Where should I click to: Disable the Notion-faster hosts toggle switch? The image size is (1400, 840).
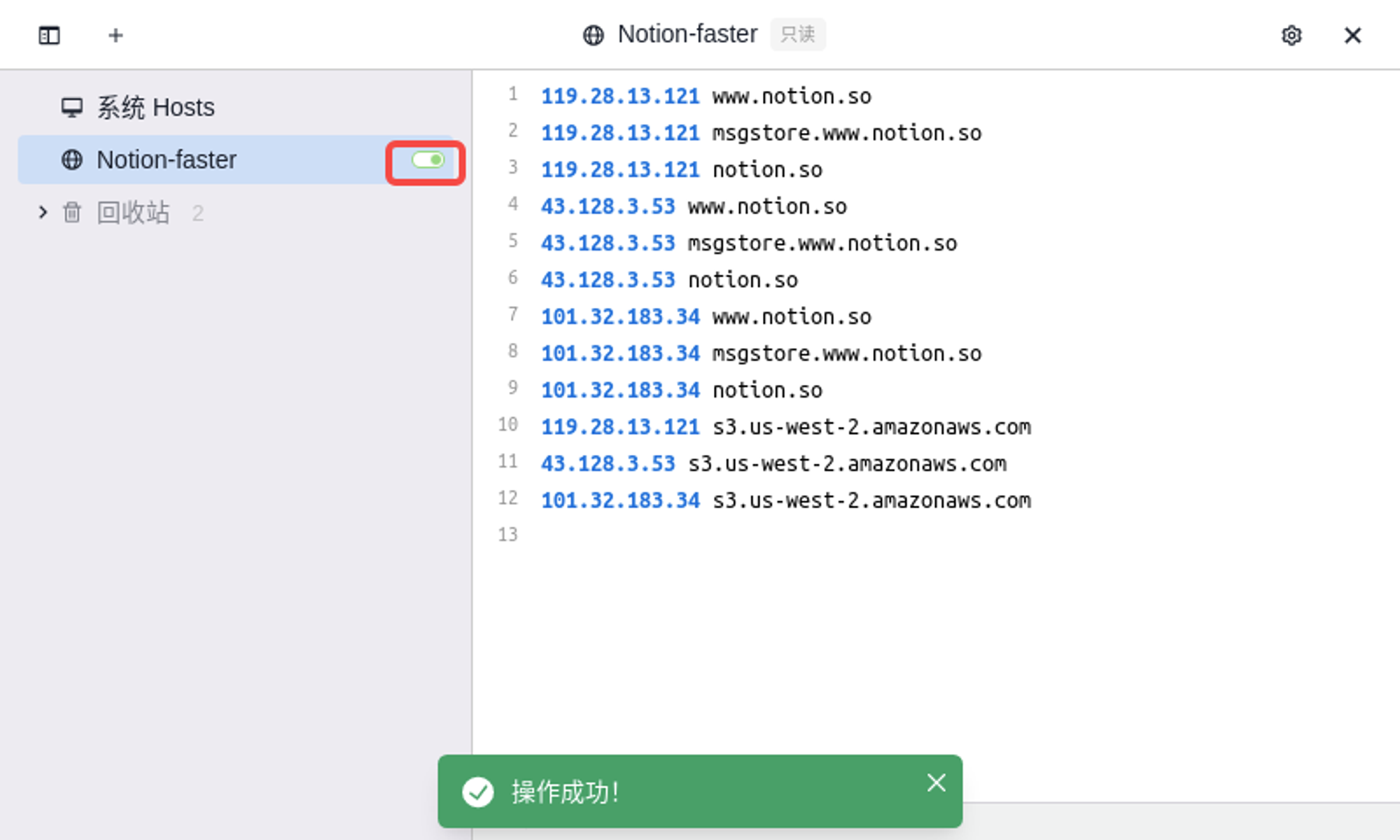(x=428, y=160)
